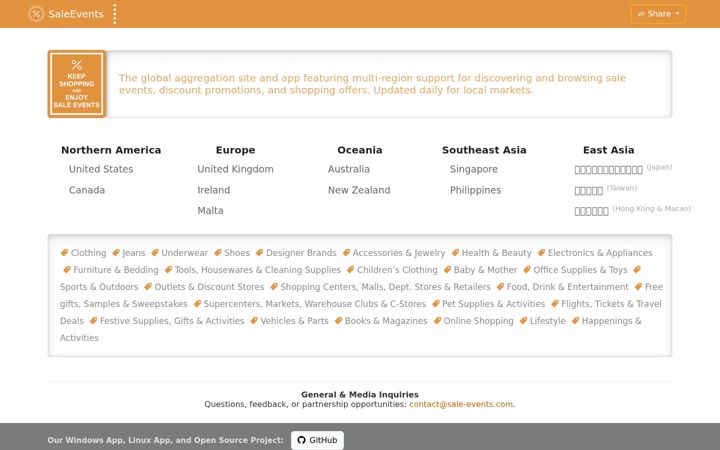
Task: Select the Taiwan region link
Action: coord(605,190)
